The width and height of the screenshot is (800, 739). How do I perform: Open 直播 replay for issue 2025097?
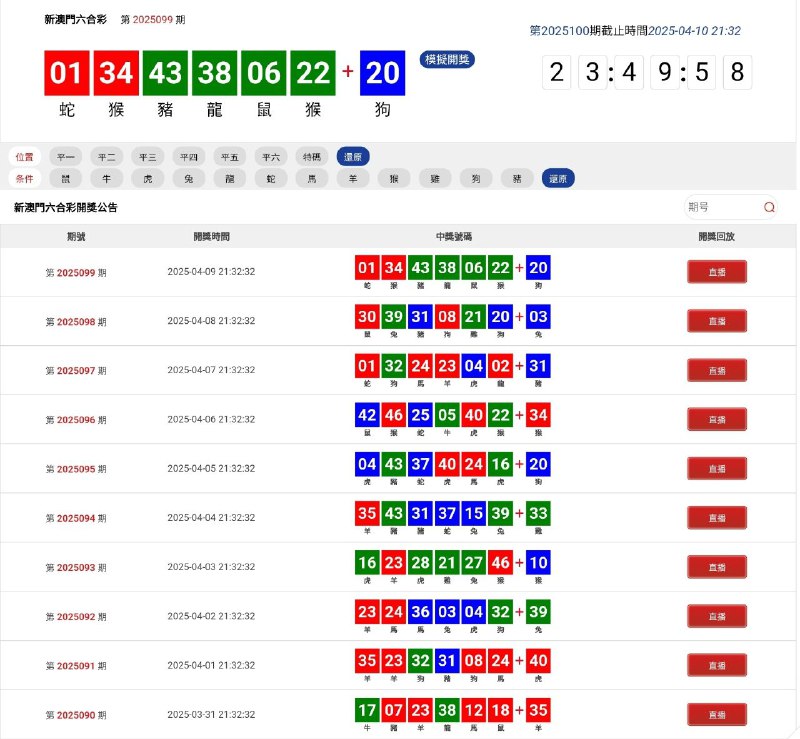717,371
